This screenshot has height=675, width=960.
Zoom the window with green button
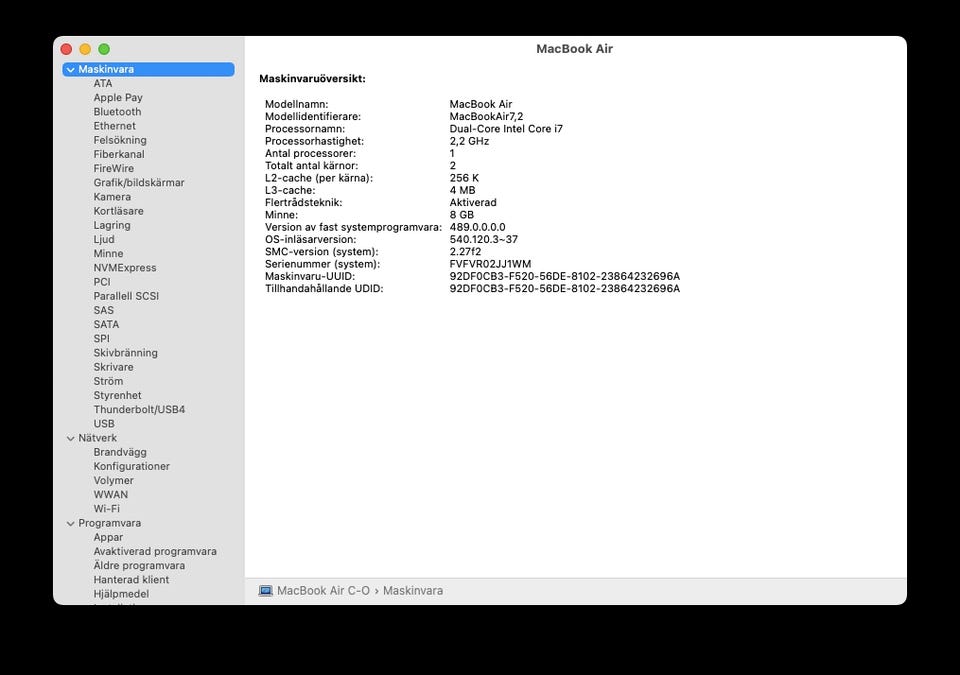point(104,49)
